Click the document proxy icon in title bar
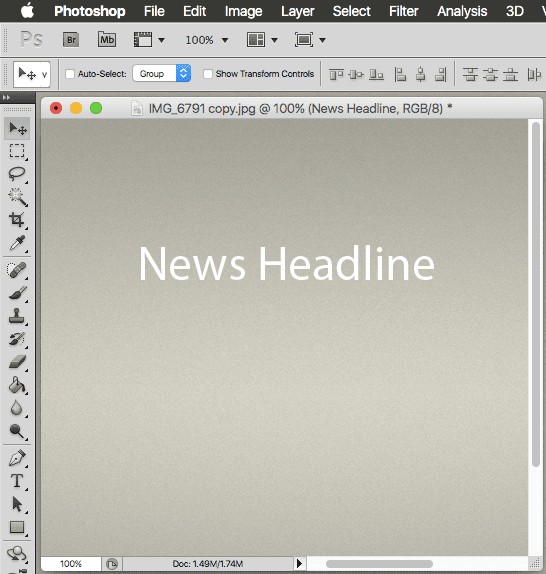The height and width of the screenshot is (574, 546). pos(137,108)
